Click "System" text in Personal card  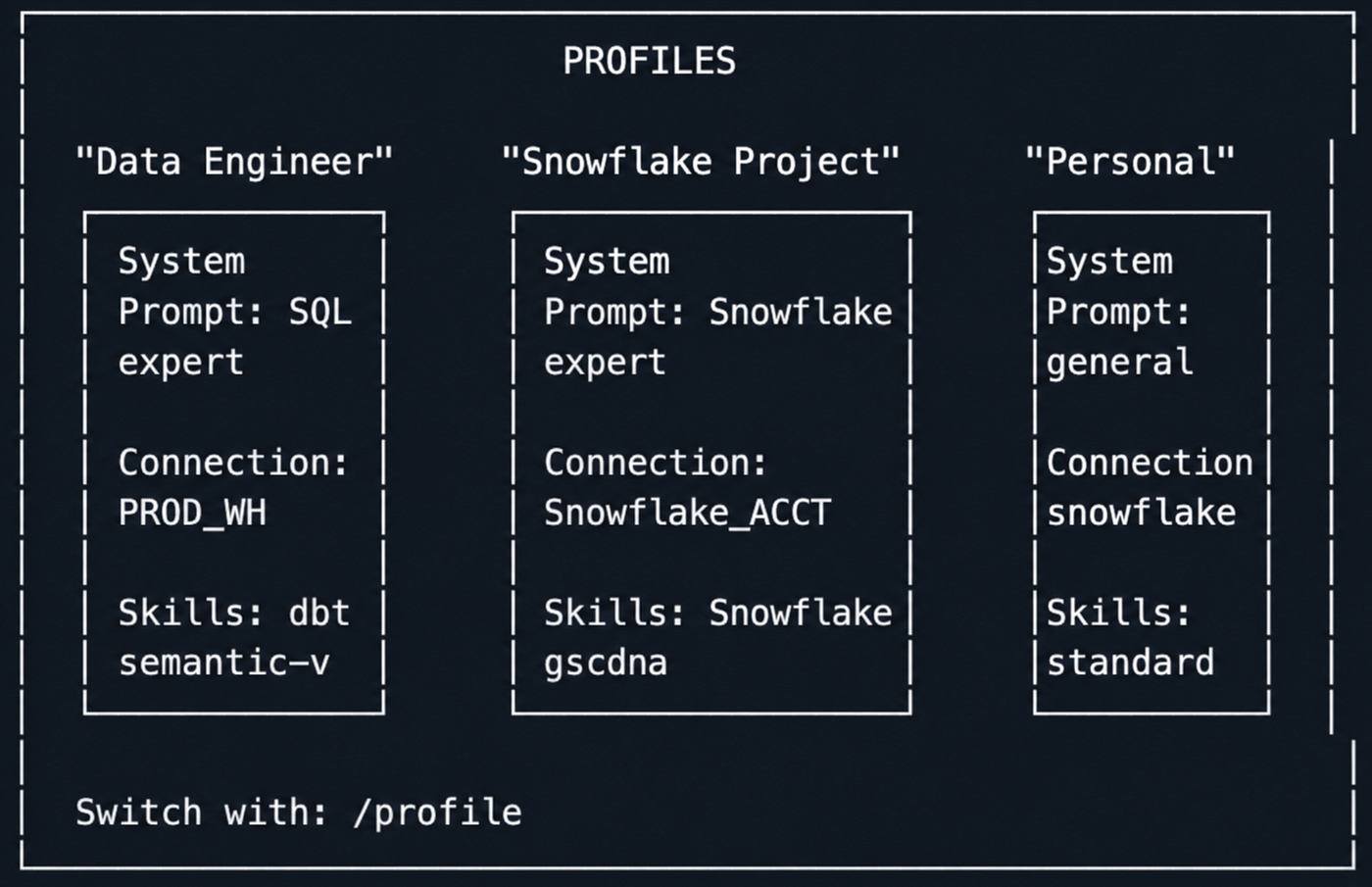(x=1109, y=262)
